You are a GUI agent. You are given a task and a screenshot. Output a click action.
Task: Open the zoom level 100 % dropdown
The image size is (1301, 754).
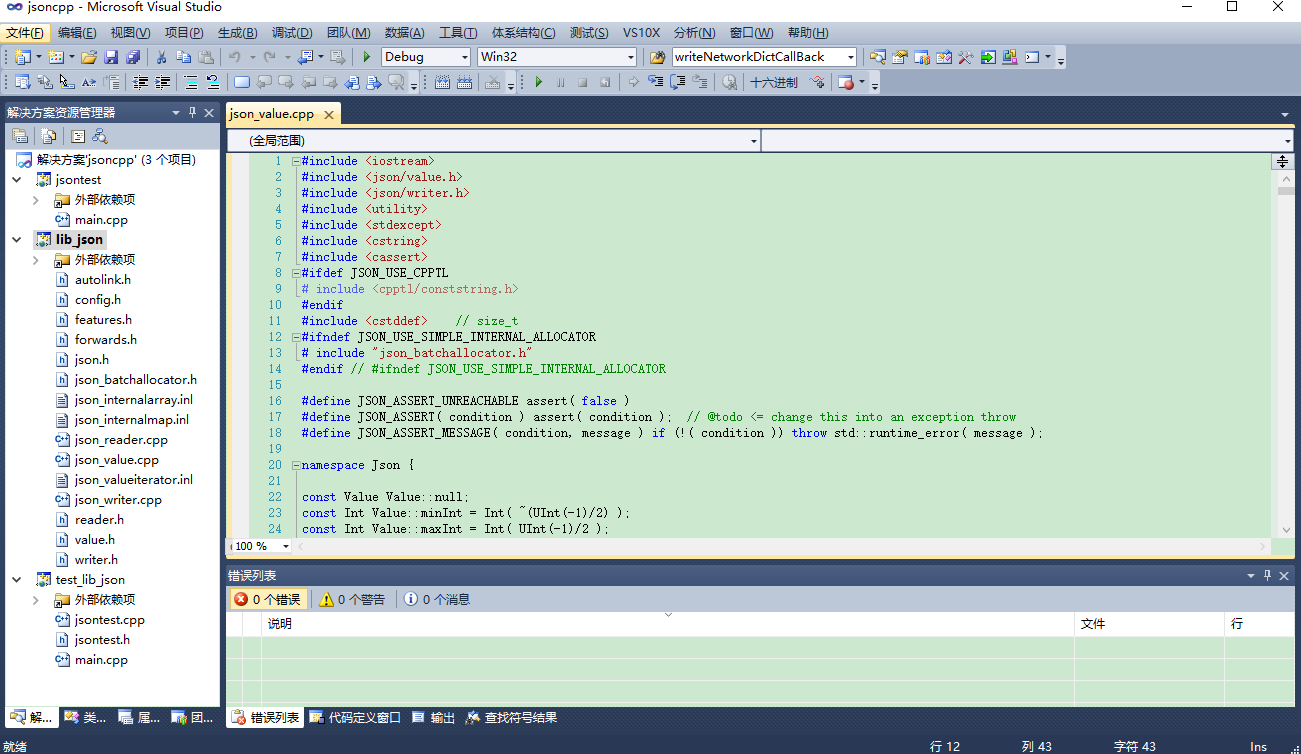[x=285, y=546]
